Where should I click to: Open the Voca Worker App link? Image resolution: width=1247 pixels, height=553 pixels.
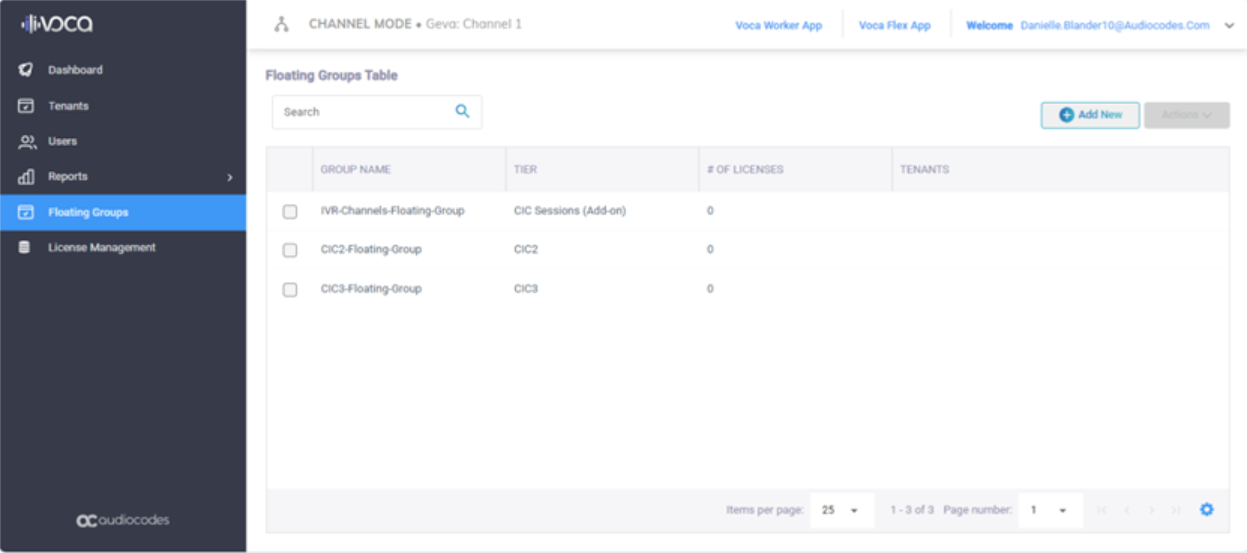click(x=778, y=26)
